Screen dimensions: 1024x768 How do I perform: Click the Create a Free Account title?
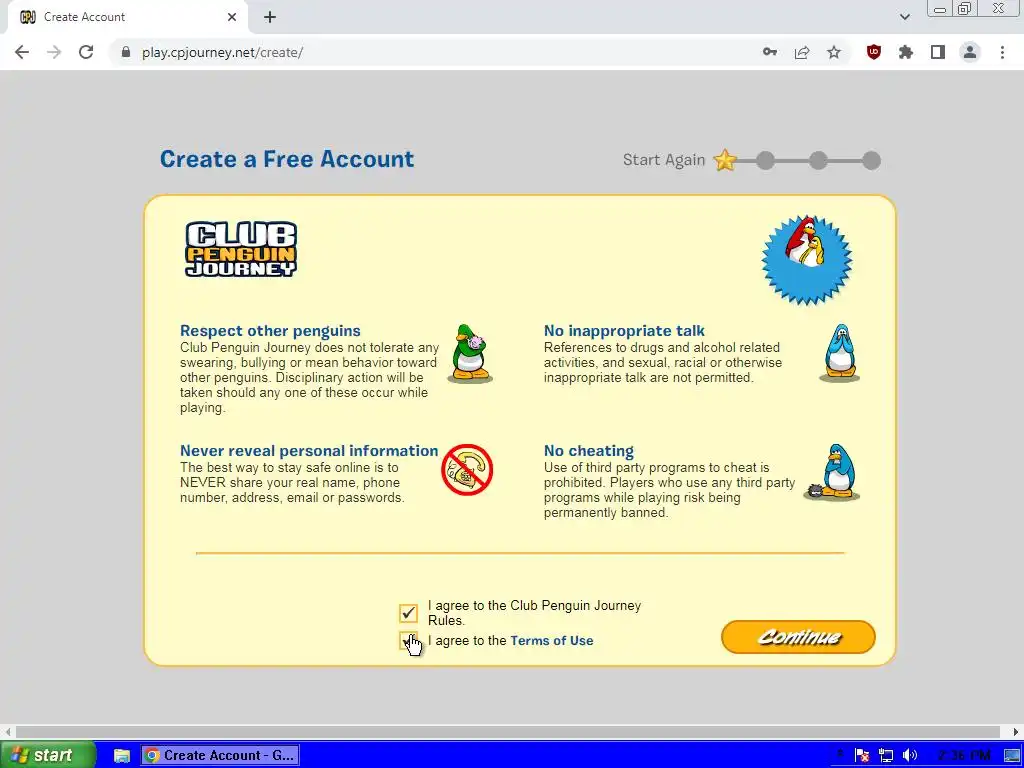click(x=287, y=159)
